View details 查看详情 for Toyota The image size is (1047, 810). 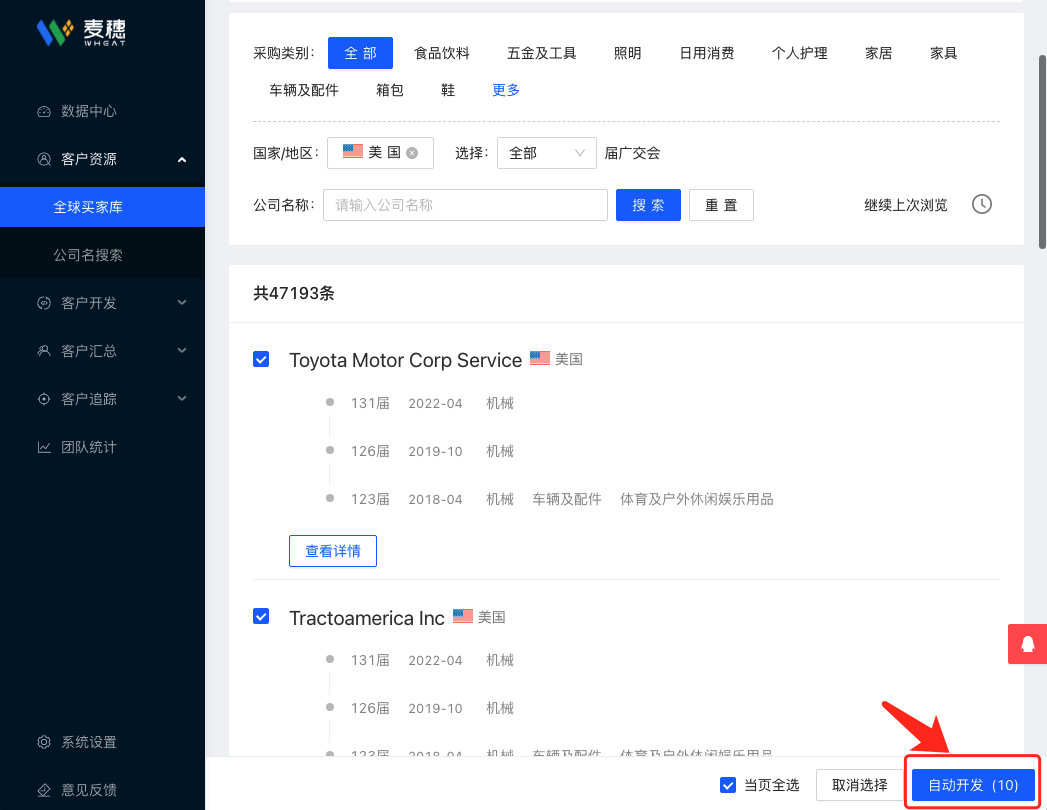pos(333,551)
